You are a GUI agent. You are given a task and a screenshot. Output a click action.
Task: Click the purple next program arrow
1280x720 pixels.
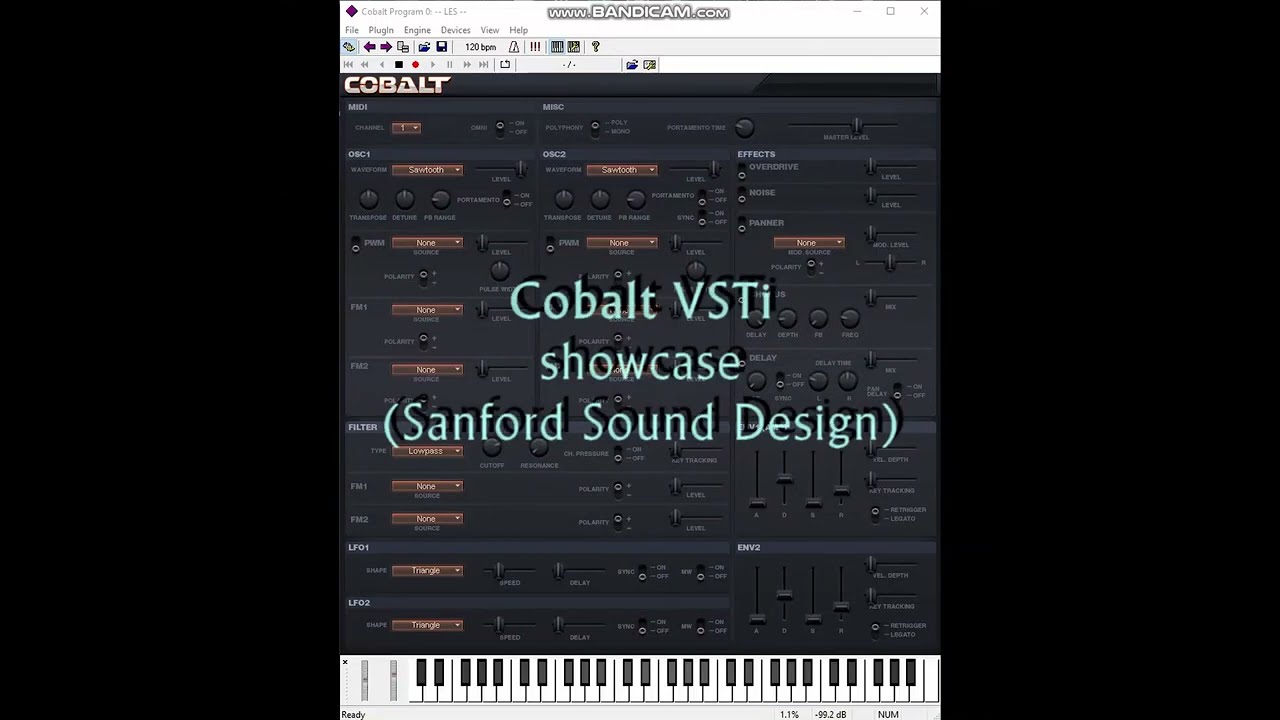[x=386, y=47]
